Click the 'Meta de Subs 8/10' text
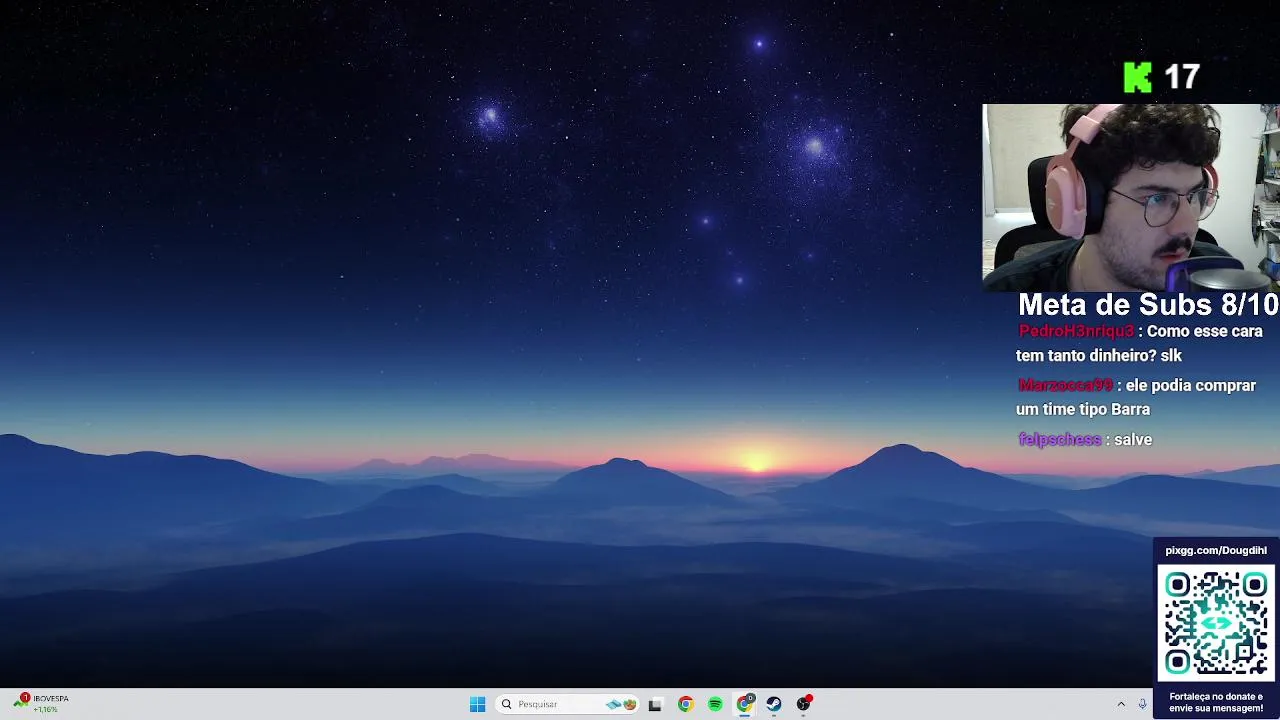Screen dimensions: 1280x720 tap(1148, 304)
